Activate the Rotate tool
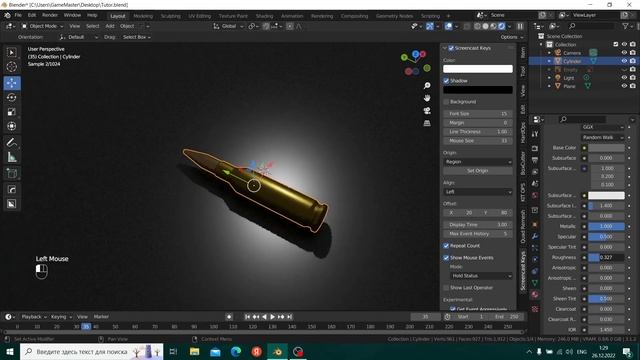The height and width of the screenshot is (360, 640). click(11, 97)
